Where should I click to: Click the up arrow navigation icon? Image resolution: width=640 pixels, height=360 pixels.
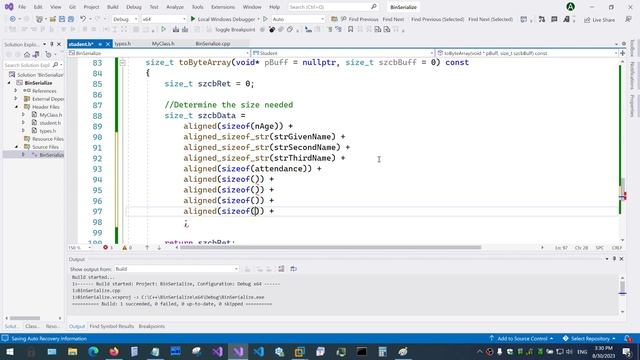tap(147, 247)
